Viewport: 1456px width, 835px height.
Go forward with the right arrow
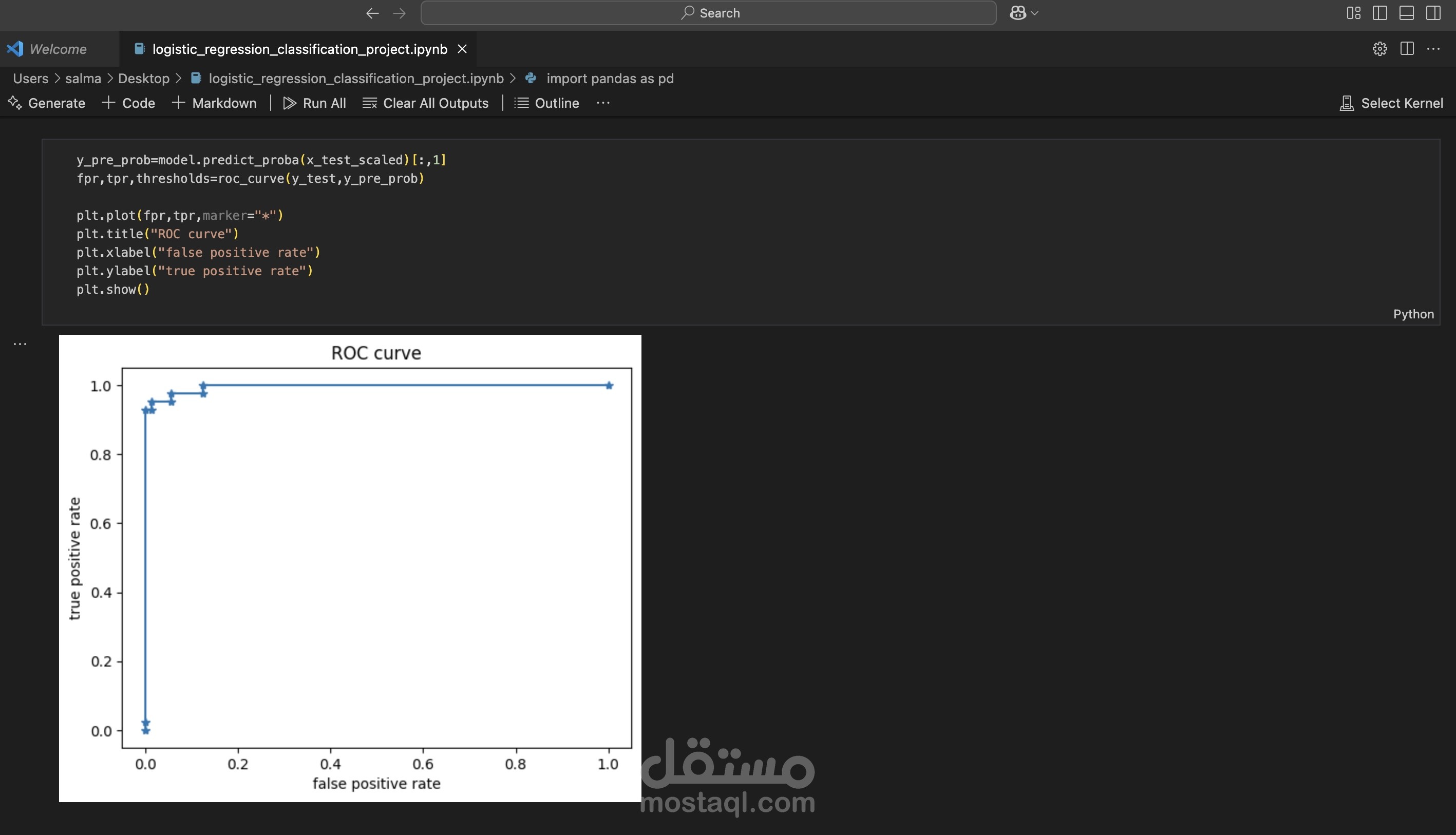(x=400, y=13)
